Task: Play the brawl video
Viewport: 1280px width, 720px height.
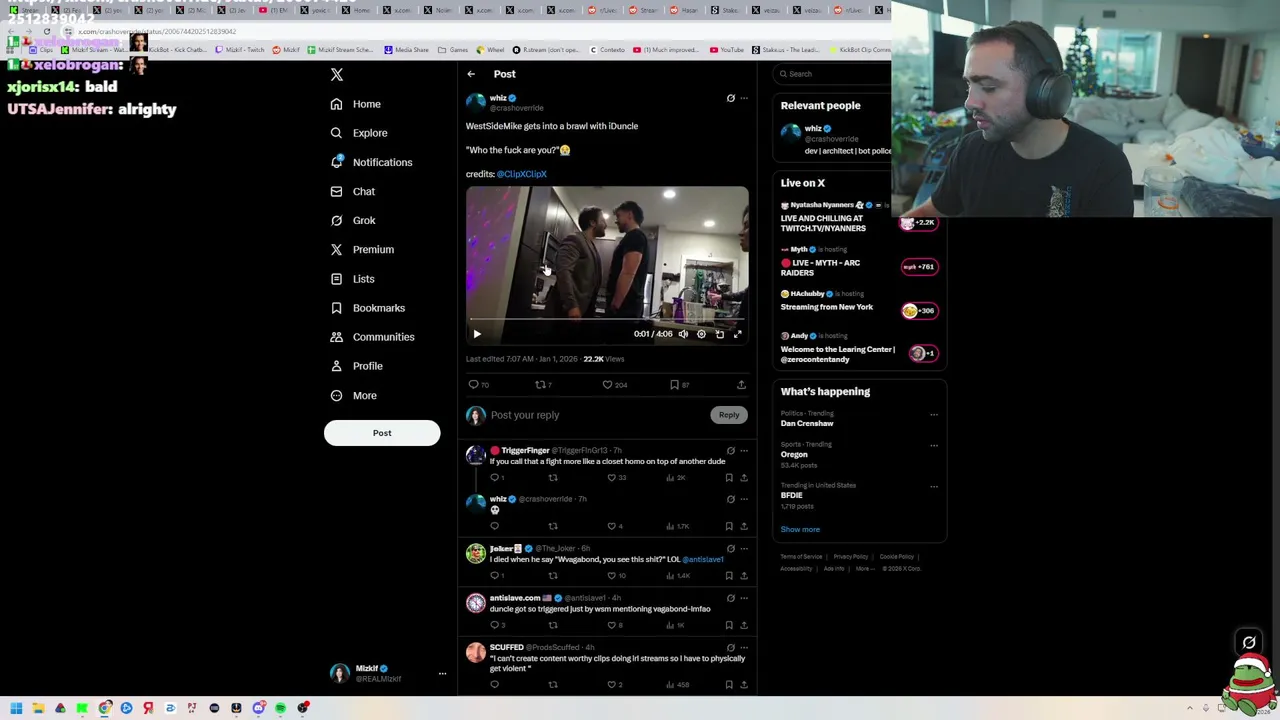Action: pyautogui.click(x=477, y=334)
